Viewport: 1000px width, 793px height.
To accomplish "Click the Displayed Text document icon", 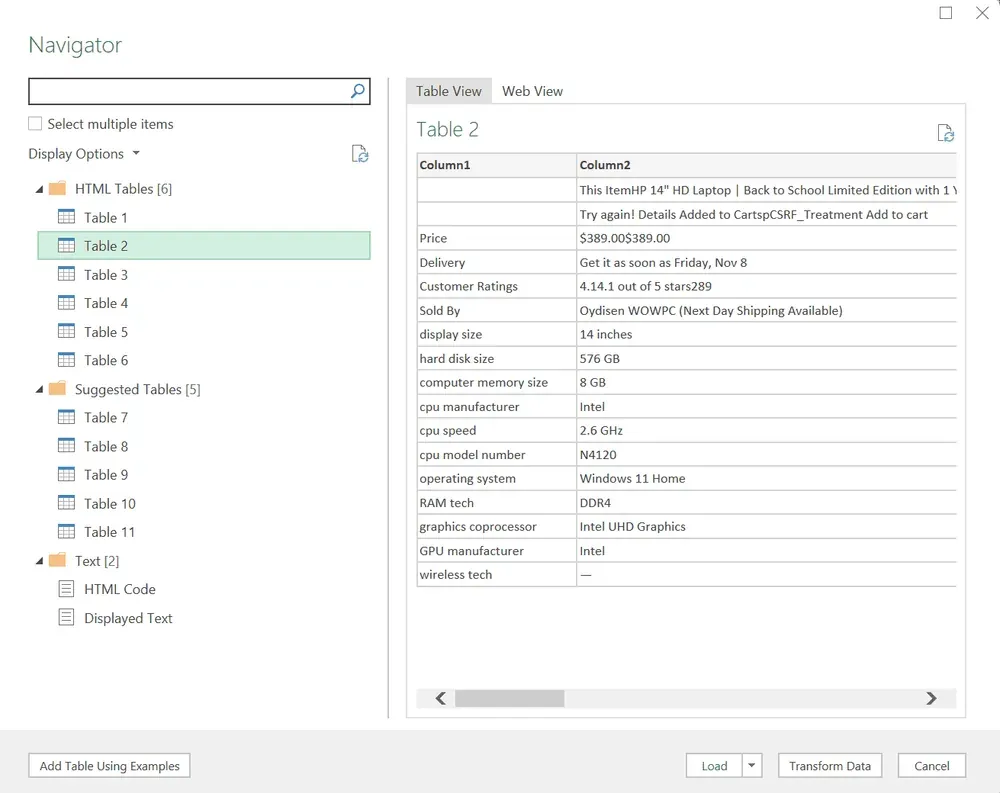I will click(x=66, y=617).
